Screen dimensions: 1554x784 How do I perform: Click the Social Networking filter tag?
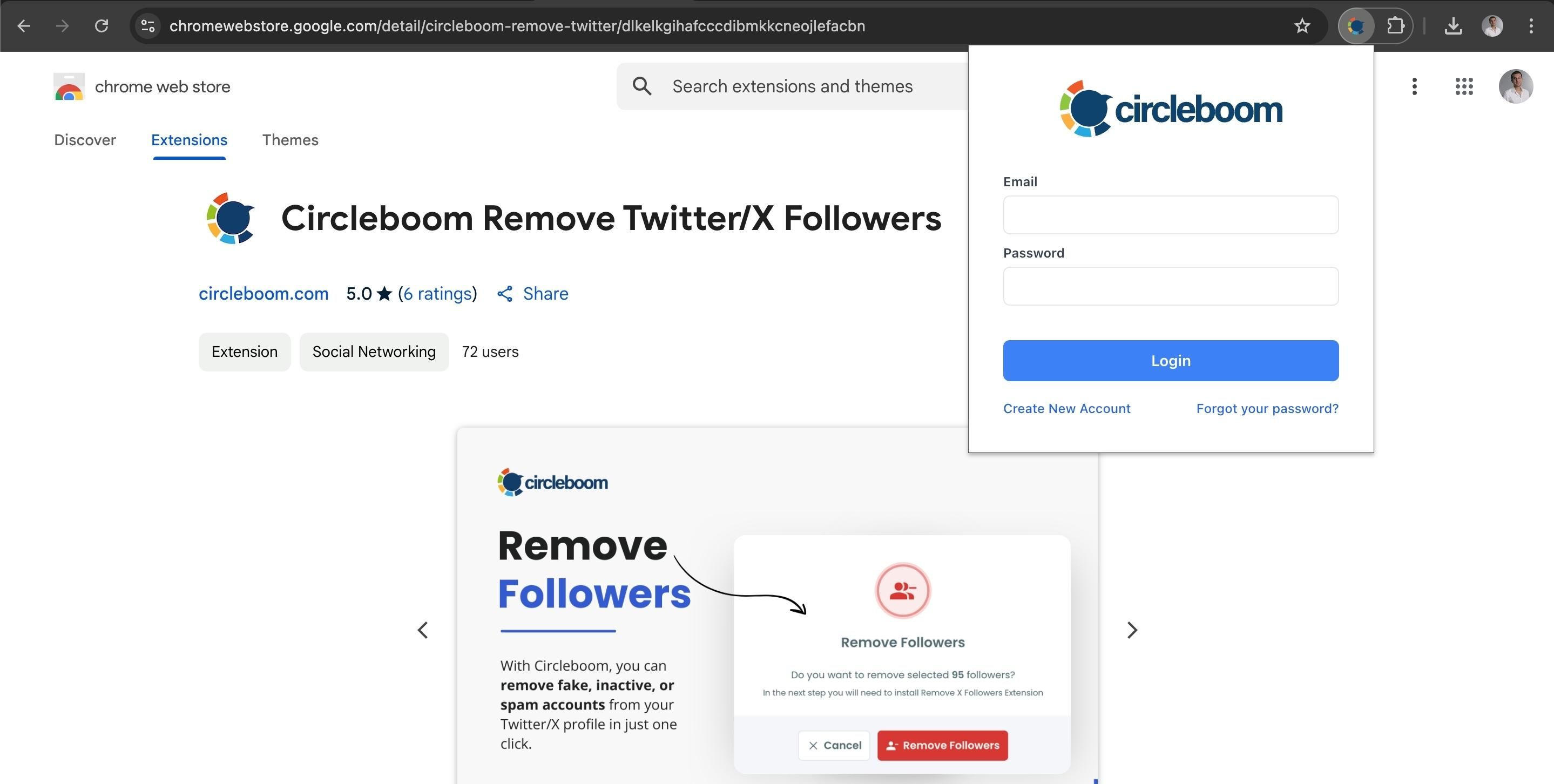[x=373, y=350]
